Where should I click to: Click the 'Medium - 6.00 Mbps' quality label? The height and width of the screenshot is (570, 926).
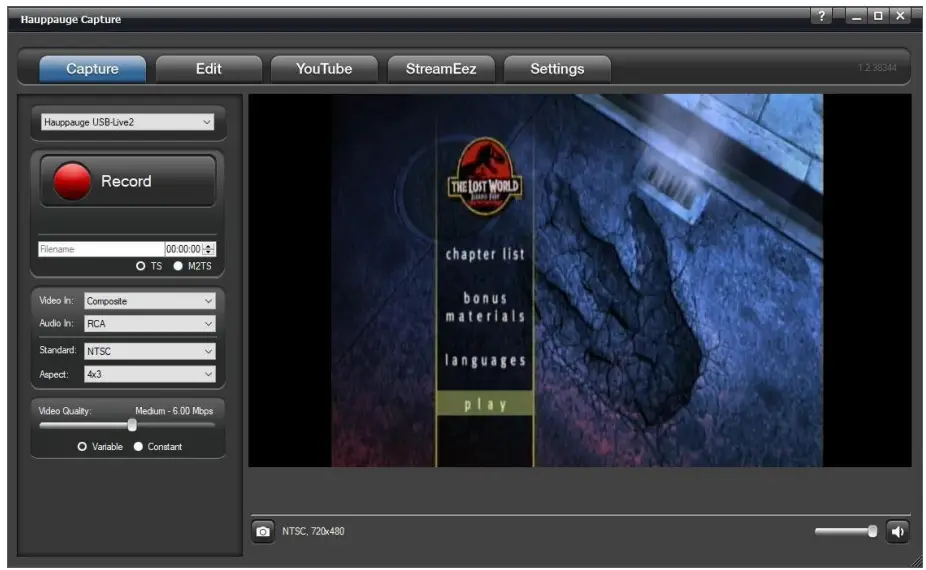pyautogui.click(x=174, y=411)
